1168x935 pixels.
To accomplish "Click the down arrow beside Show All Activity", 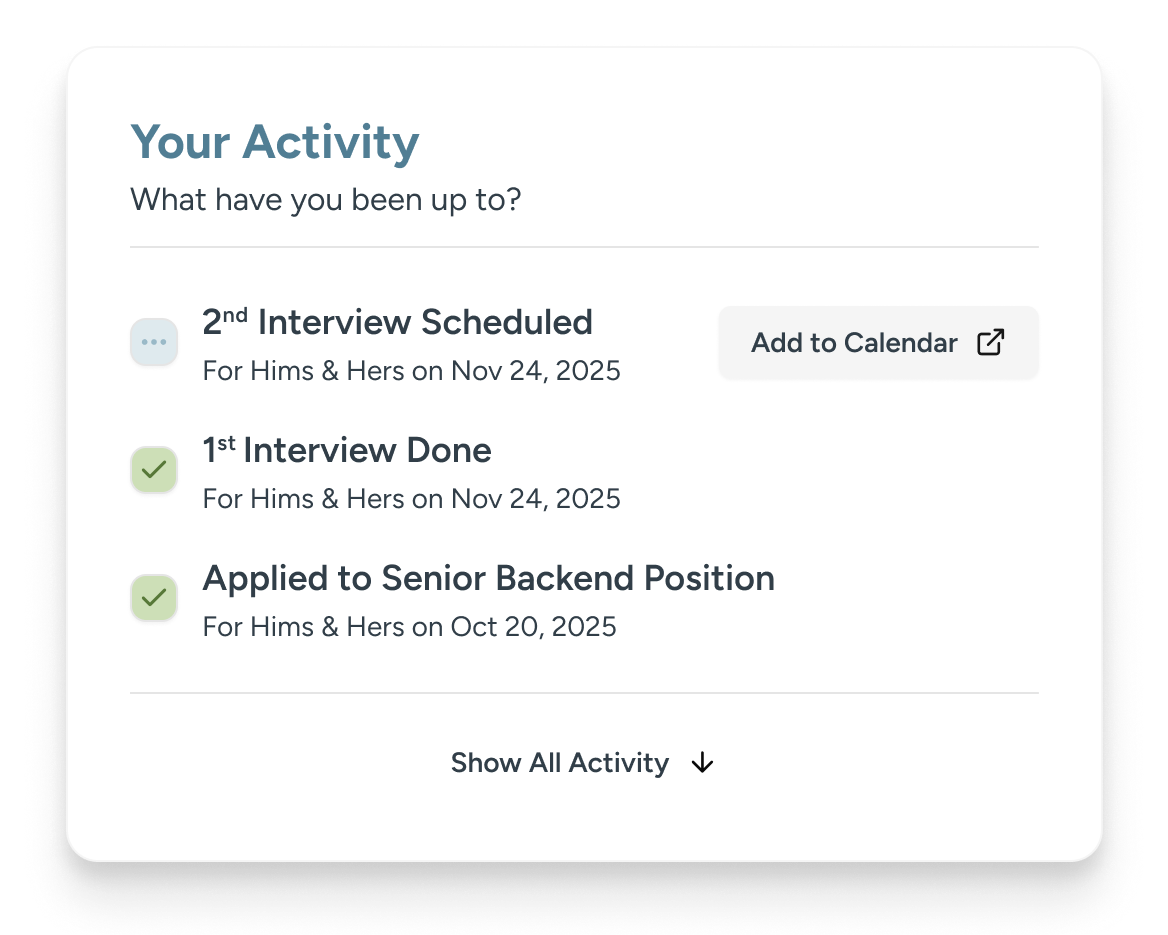I will pyautogui.click(x=703, y=763).
